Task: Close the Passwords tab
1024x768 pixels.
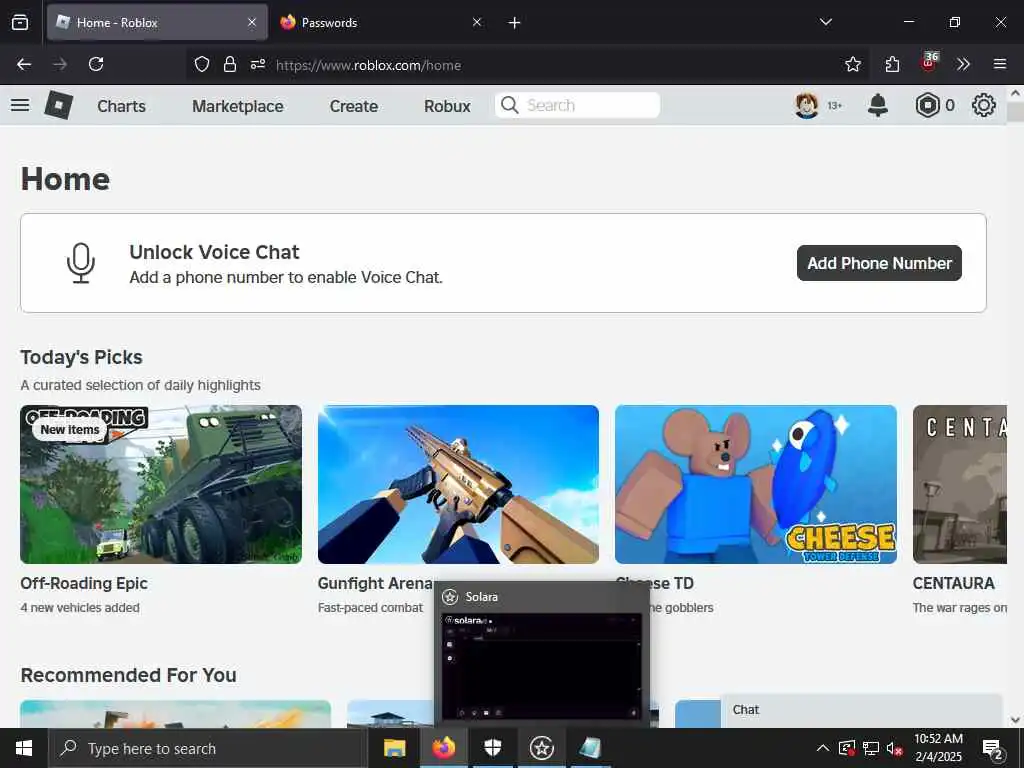Action: tap(477, 22)
